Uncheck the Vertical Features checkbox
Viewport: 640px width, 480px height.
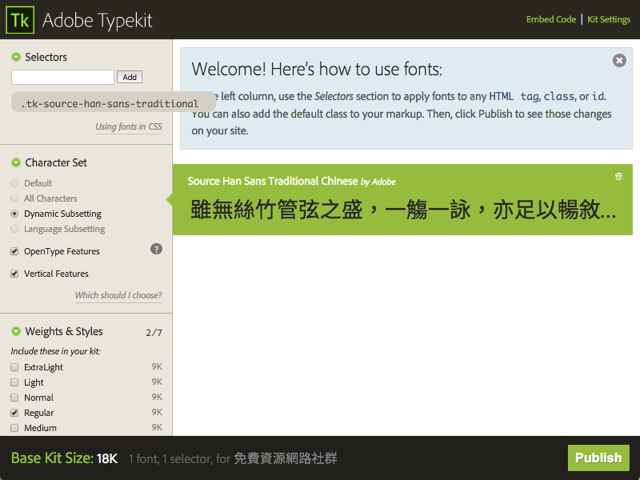(x=14, y=274)
